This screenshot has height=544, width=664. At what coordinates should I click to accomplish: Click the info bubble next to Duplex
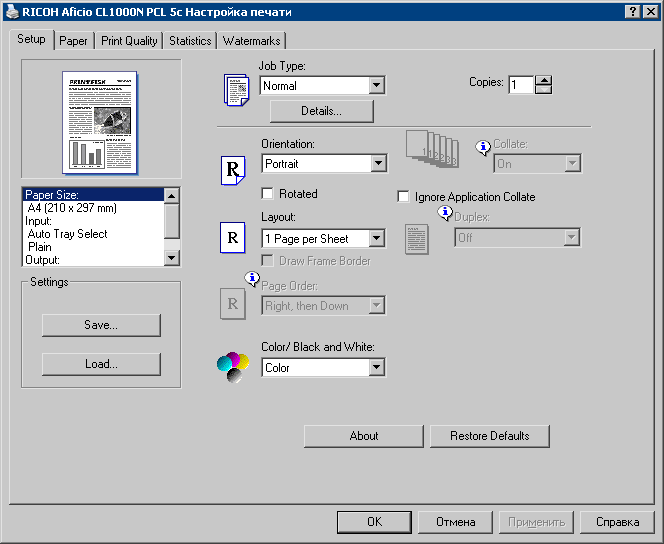pos(445,213)
